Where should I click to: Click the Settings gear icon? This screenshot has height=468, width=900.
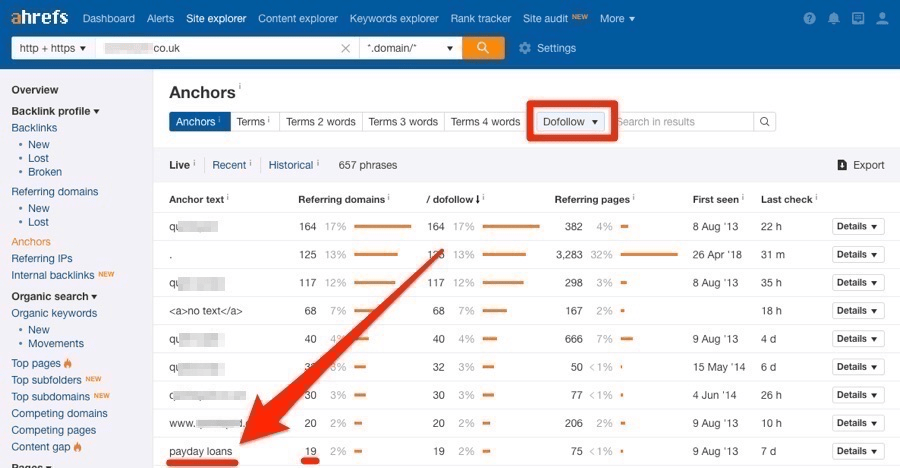click(526, 48)
